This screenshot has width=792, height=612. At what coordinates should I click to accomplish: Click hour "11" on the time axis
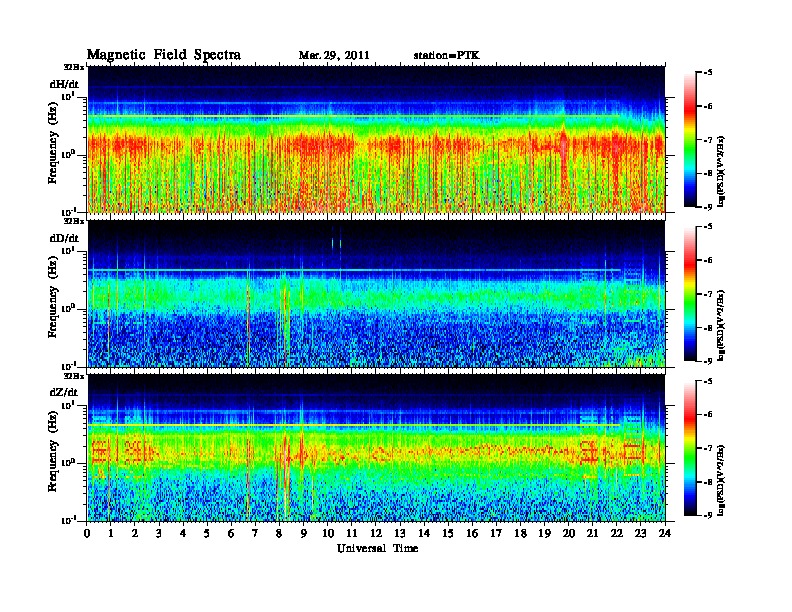(352, 533)
